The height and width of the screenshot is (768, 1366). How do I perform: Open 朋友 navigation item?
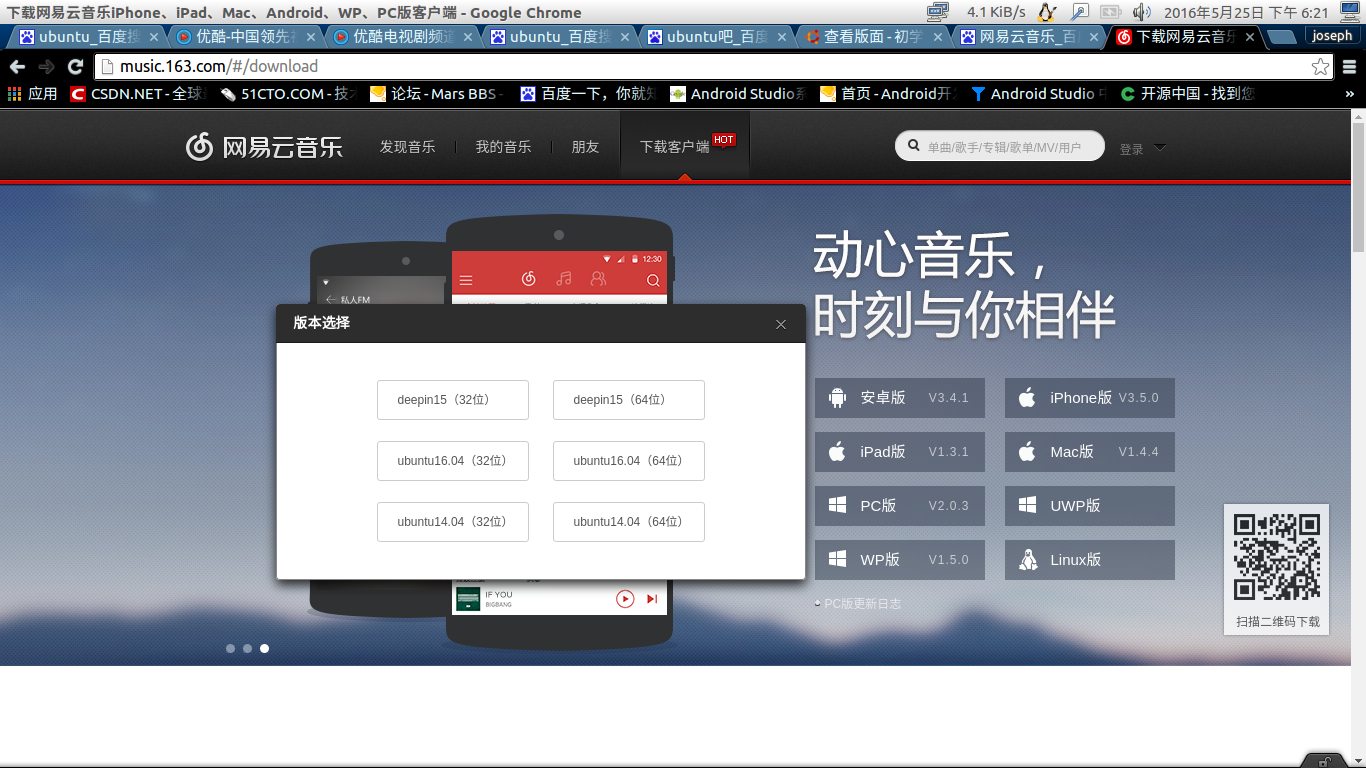585,147
